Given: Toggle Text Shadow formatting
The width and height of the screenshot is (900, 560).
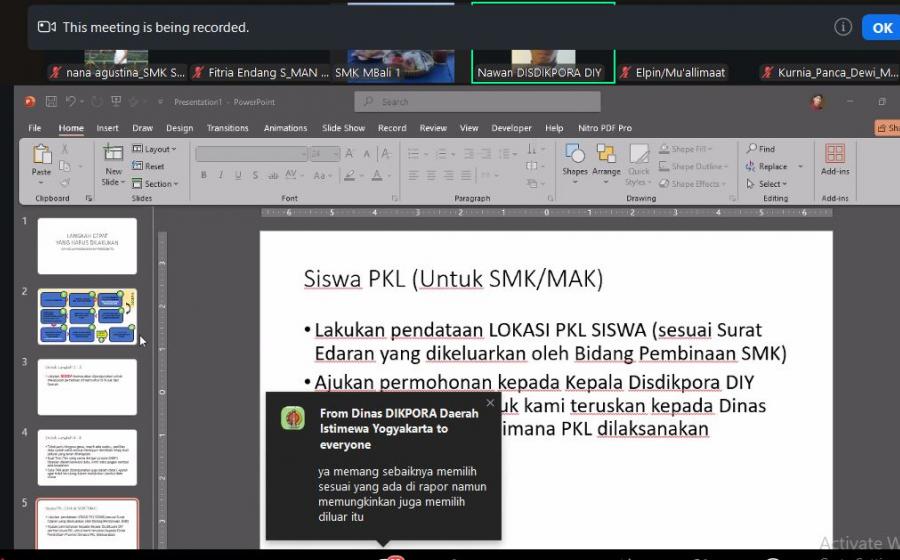Looking at the screenshot, I should 255,175.
